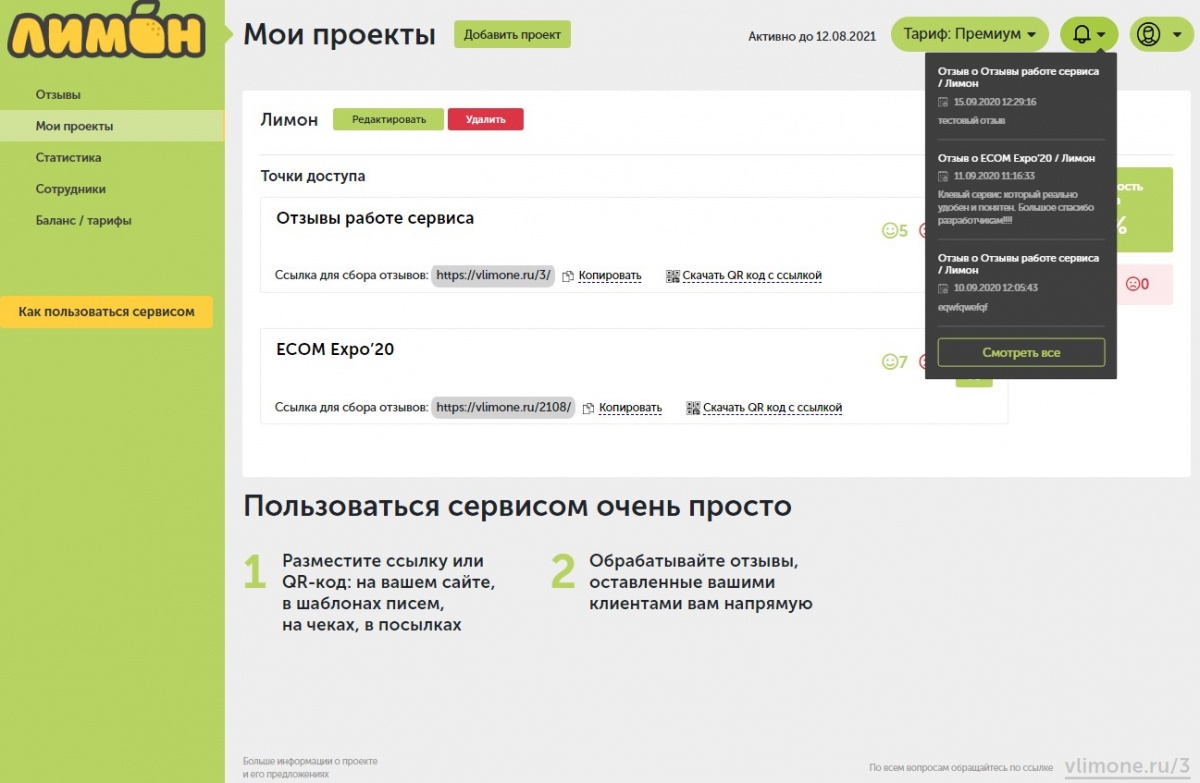Screen dimensions: 1200x783
Task: Click Лимон project name heading
Action: coord(289,120)
